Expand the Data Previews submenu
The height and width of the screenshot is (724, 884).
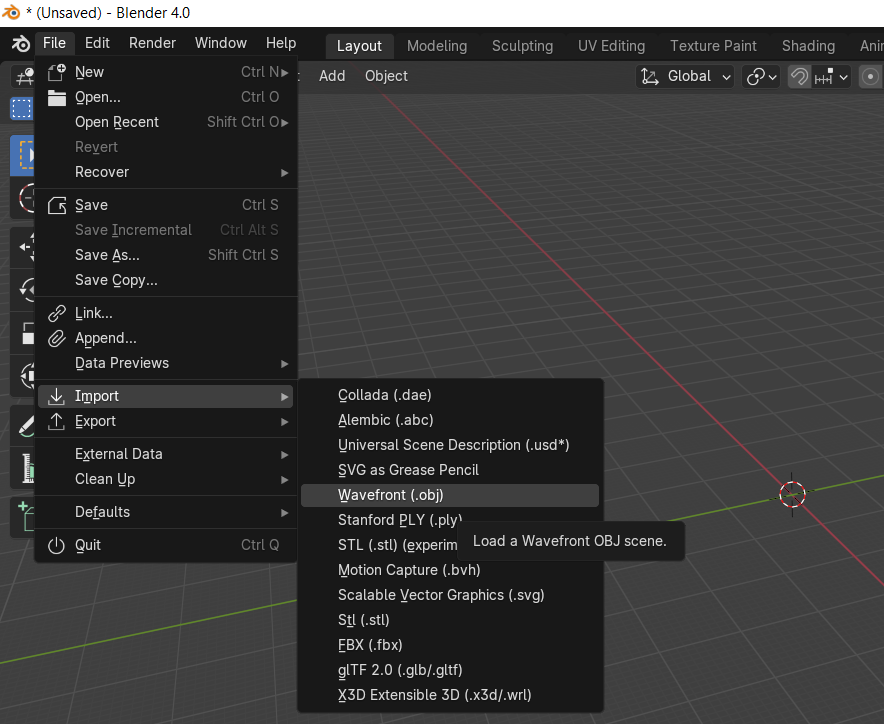[x=166, y=363]
